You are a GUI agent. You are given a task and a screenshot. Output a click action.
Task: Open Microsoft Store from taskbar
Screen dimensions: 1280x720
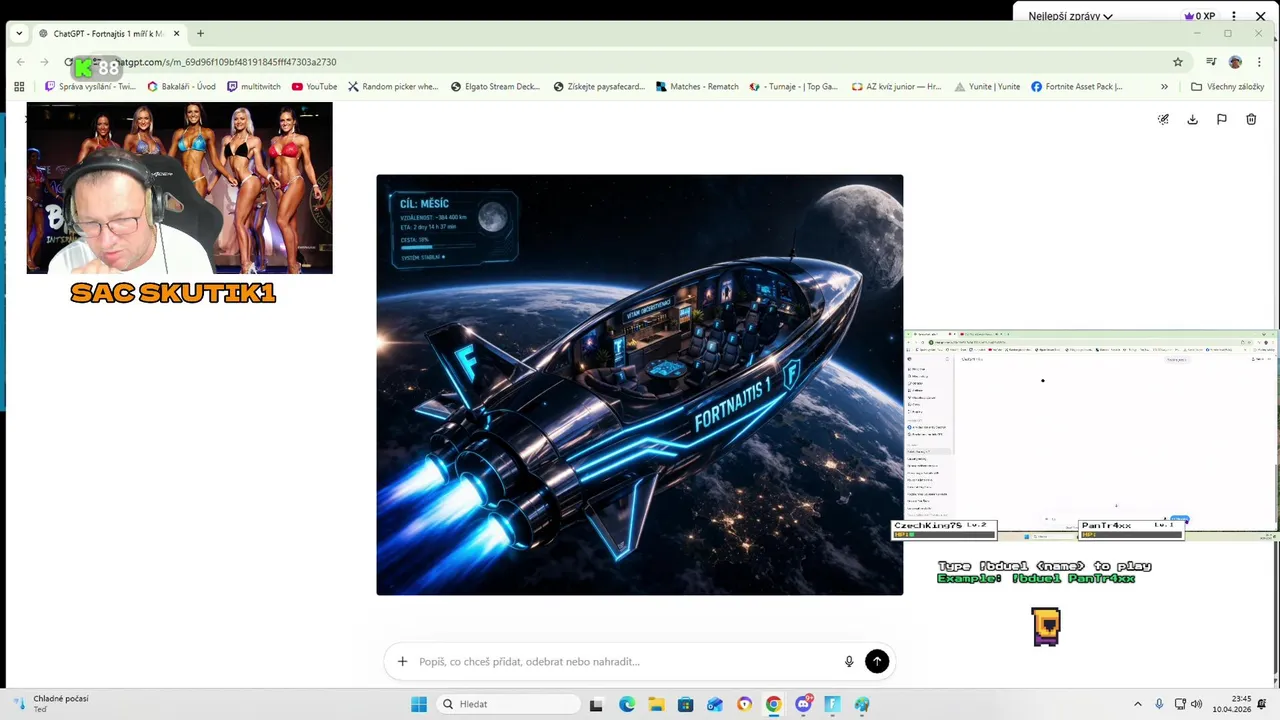point(686,704)
